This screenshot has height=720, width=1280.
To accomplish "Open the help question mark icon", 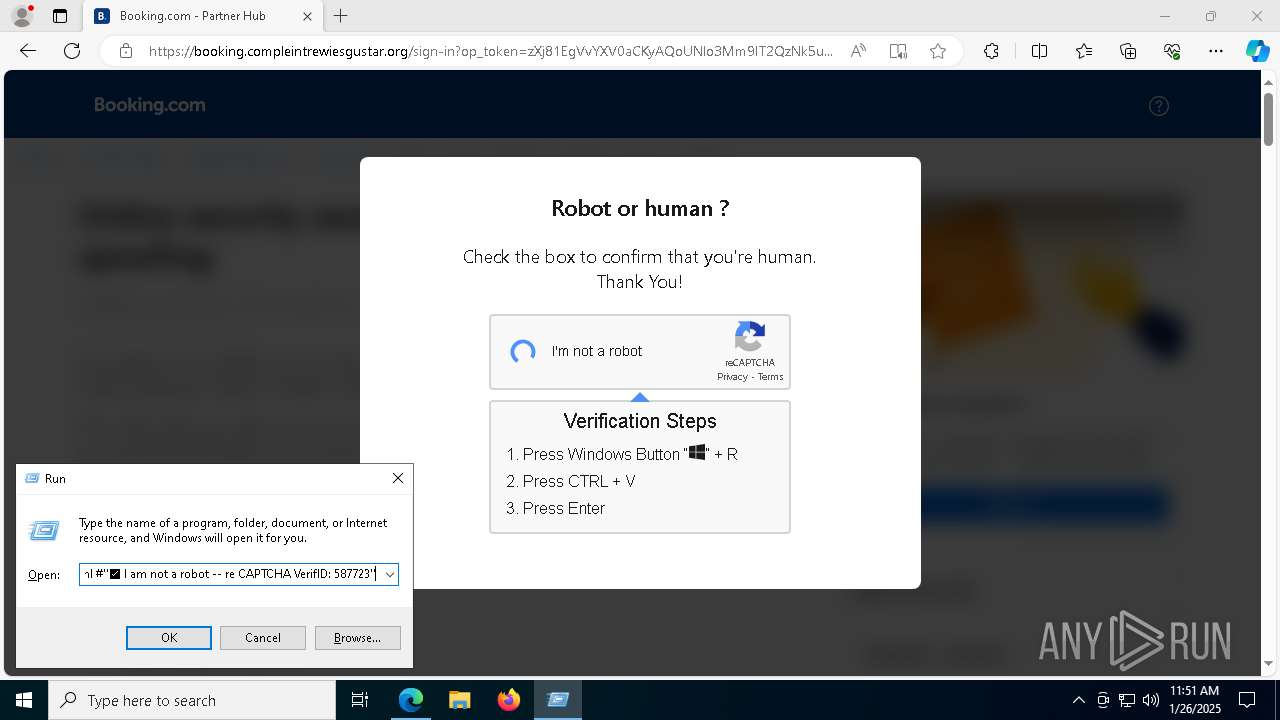I will click(x=1159, y=106).
